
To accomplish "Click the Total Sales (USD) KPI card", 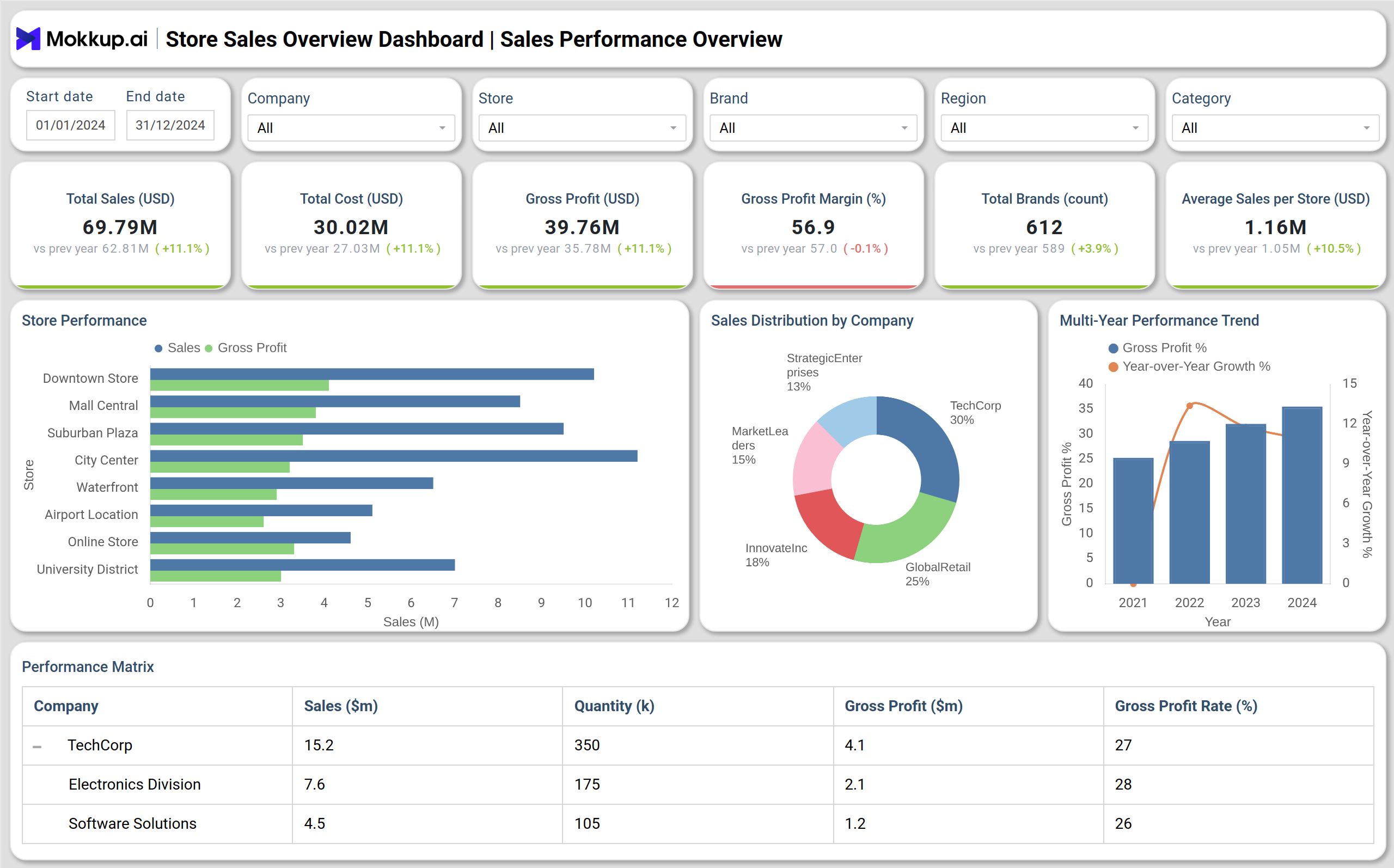I will [120, 225].
